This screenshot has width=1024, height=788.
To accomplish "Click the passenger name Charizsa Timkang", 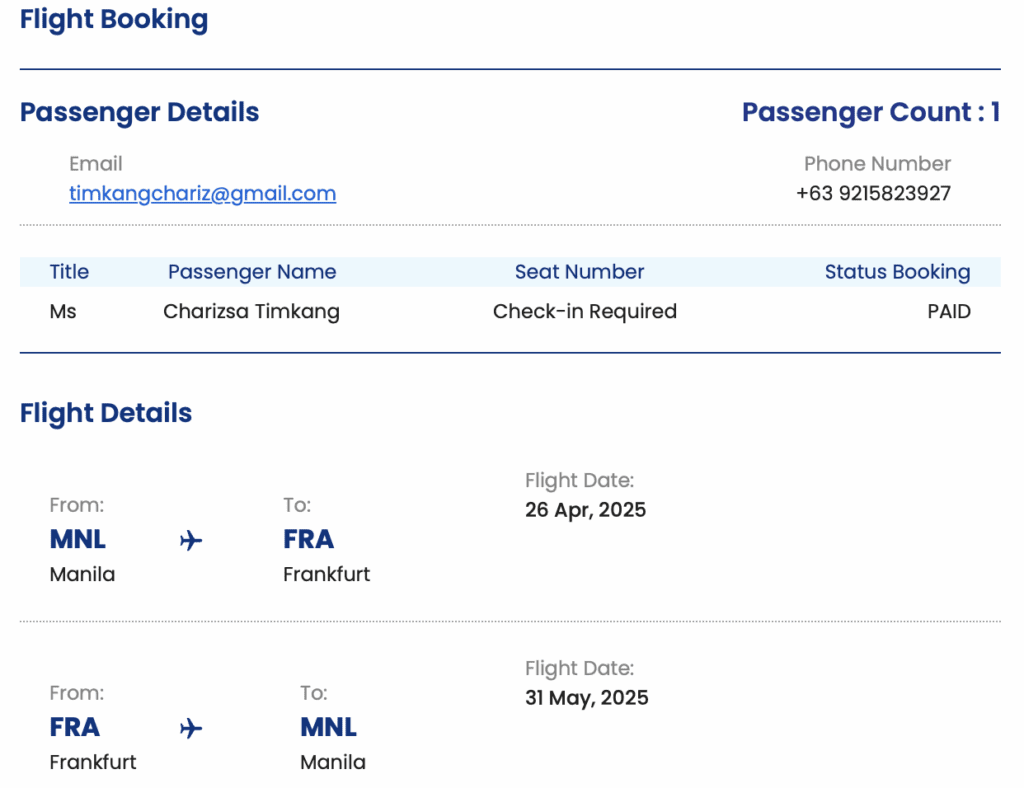I will [x=251, y=311].
